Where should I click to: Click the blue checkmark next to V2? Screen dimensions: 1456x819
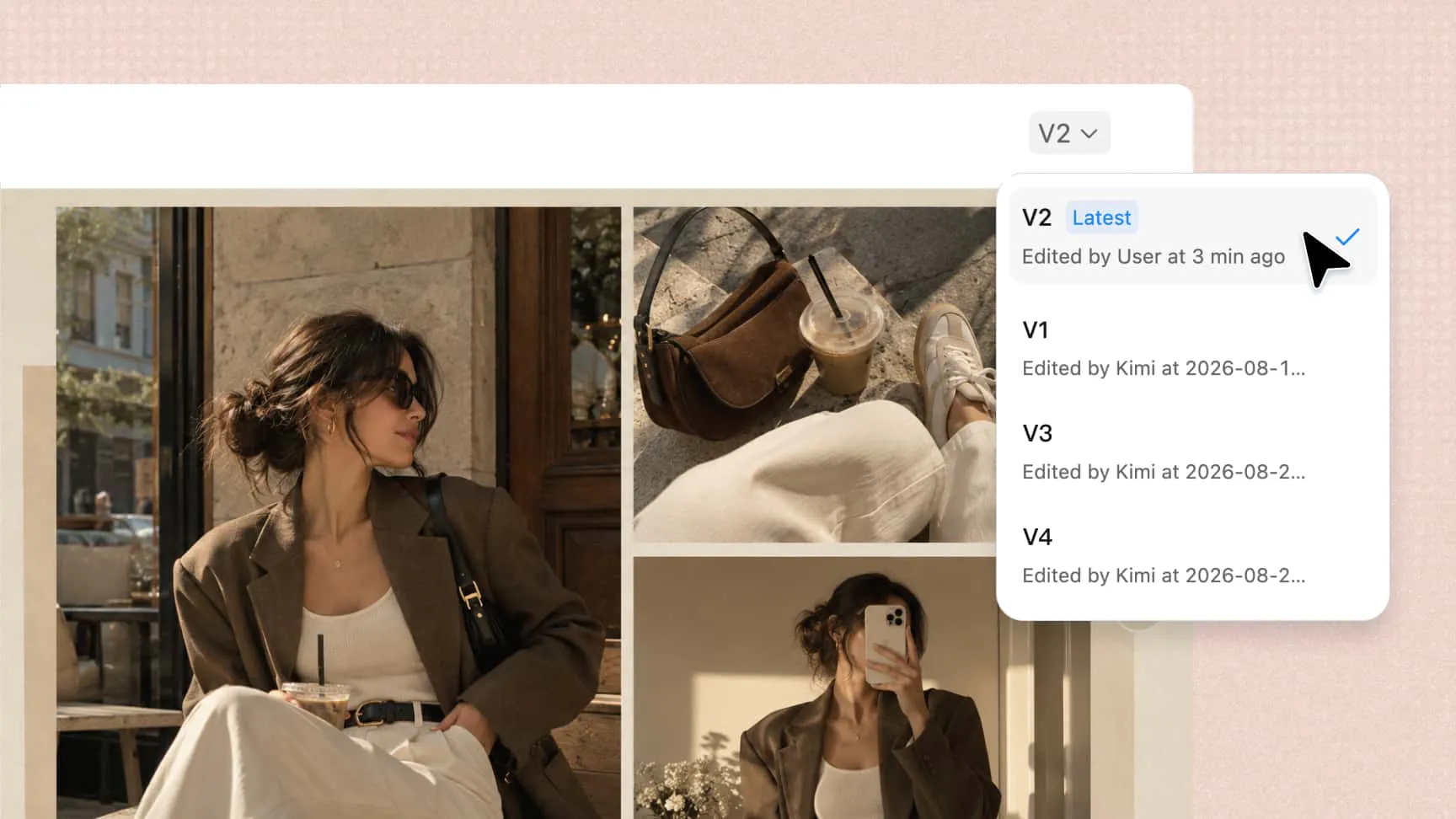[x=1348, y=237]
